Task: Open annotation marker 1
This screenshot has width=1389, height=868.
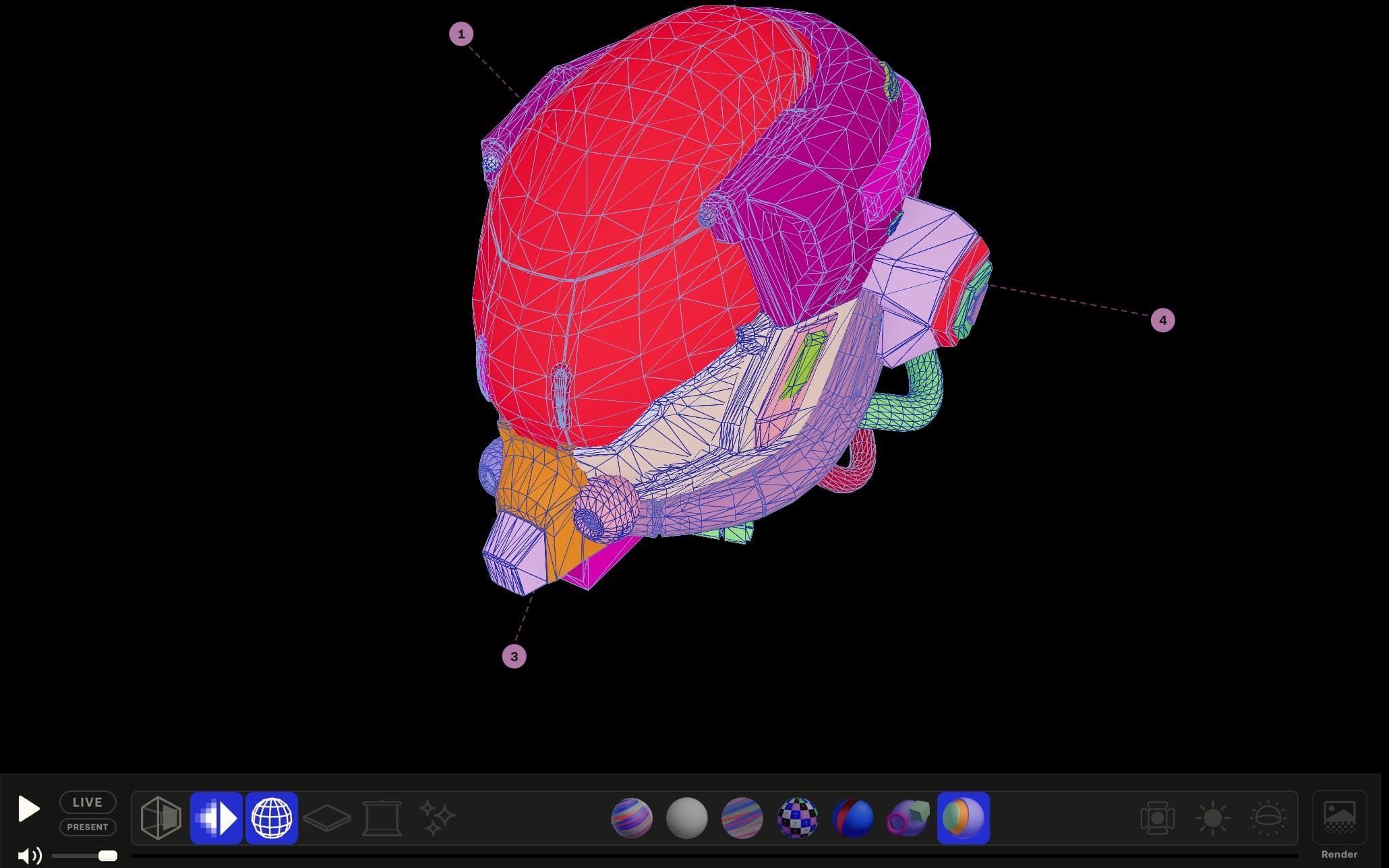Action: point(461,34)
